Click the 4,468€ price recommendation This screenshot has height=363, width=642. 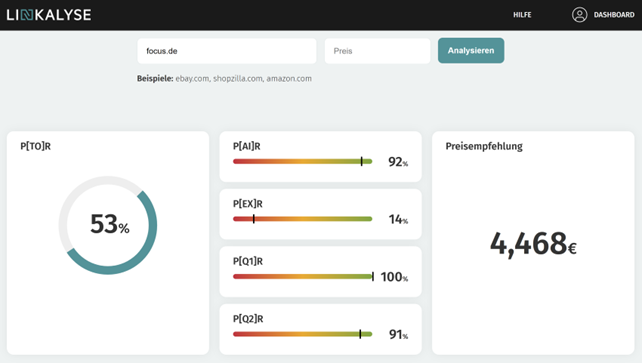tap(533, 244)
